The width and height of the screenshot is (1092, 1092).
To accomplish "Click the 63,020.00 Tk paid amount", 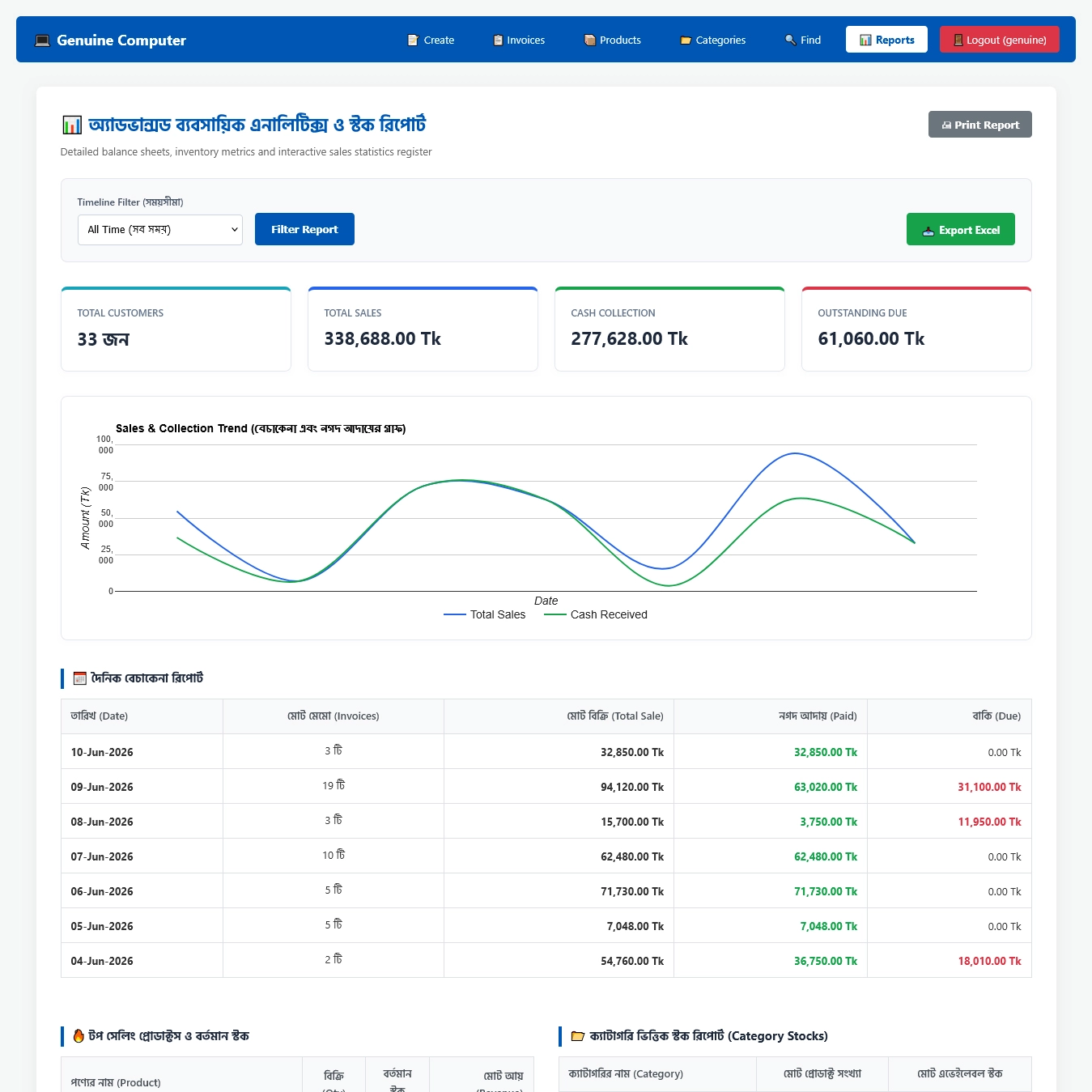I will 826,788.
